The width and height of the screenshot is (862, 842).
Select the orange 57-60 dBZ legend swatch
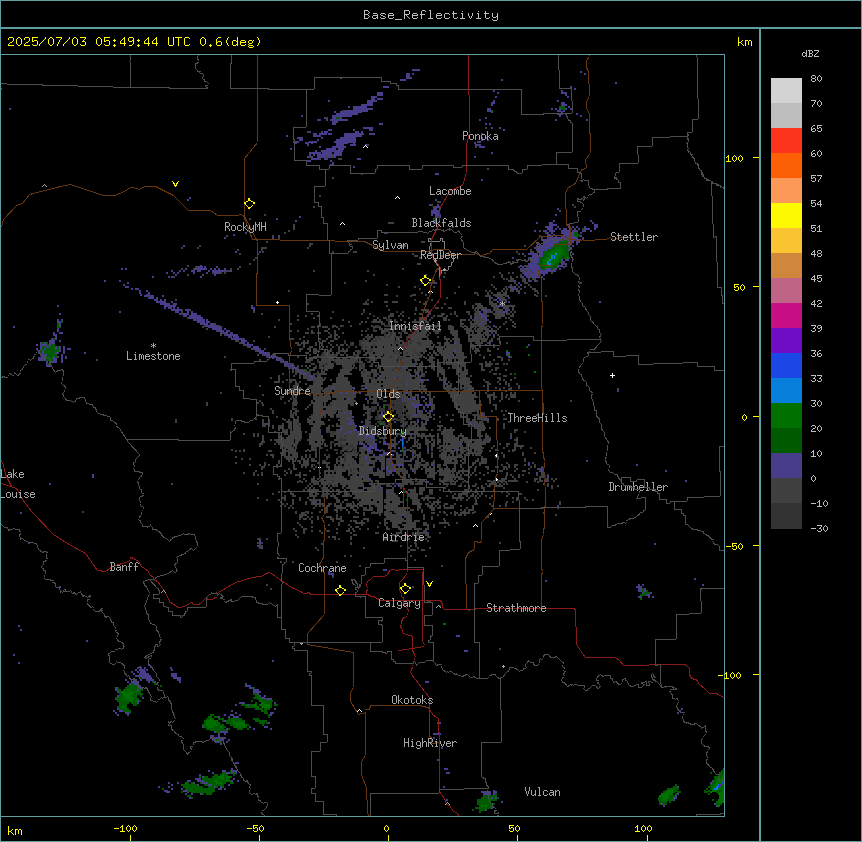(786, 165)
